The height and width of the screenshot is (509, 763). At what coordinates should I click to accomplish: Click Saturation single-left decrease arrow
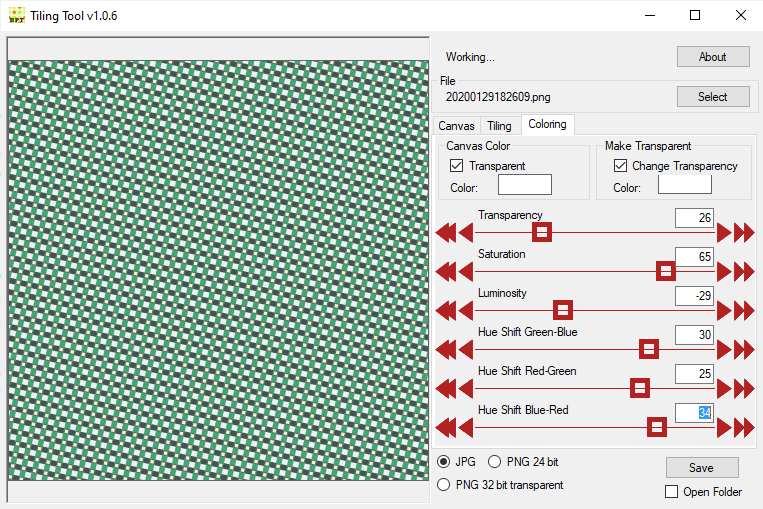(466, 272)
